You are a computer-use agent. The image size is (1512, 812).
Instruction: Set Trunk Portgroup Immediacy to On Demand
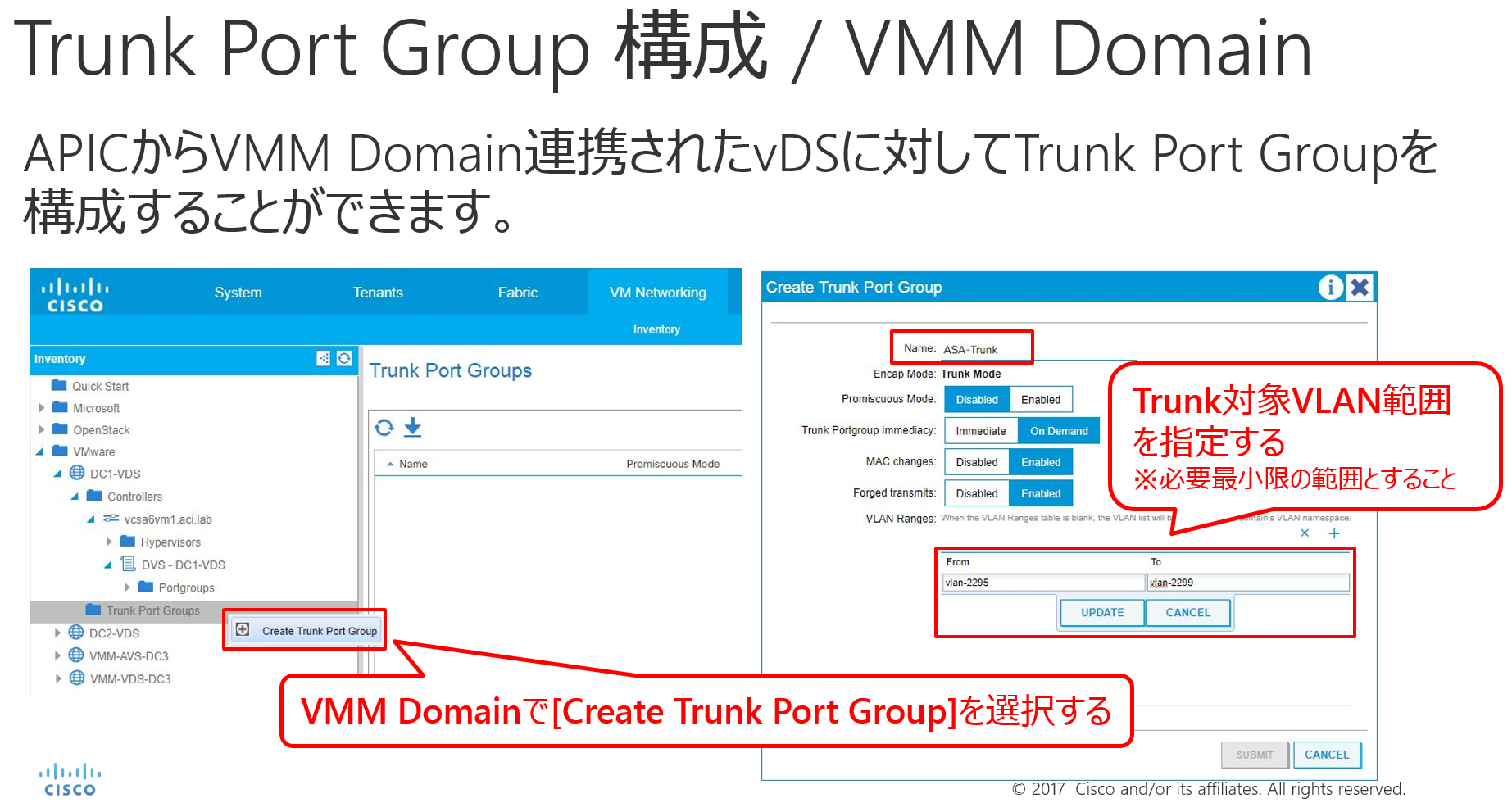[x=1059, y=431]
